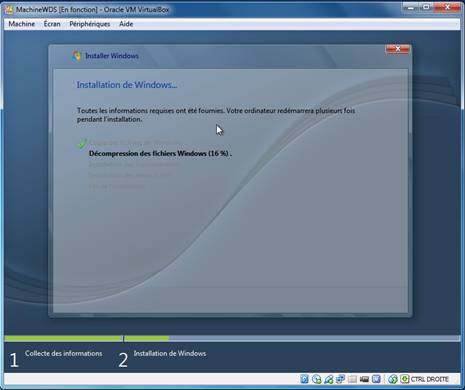Screen dimensions: 465x390
Task: Open the Machine menu
Action: [x=22, y=24]
